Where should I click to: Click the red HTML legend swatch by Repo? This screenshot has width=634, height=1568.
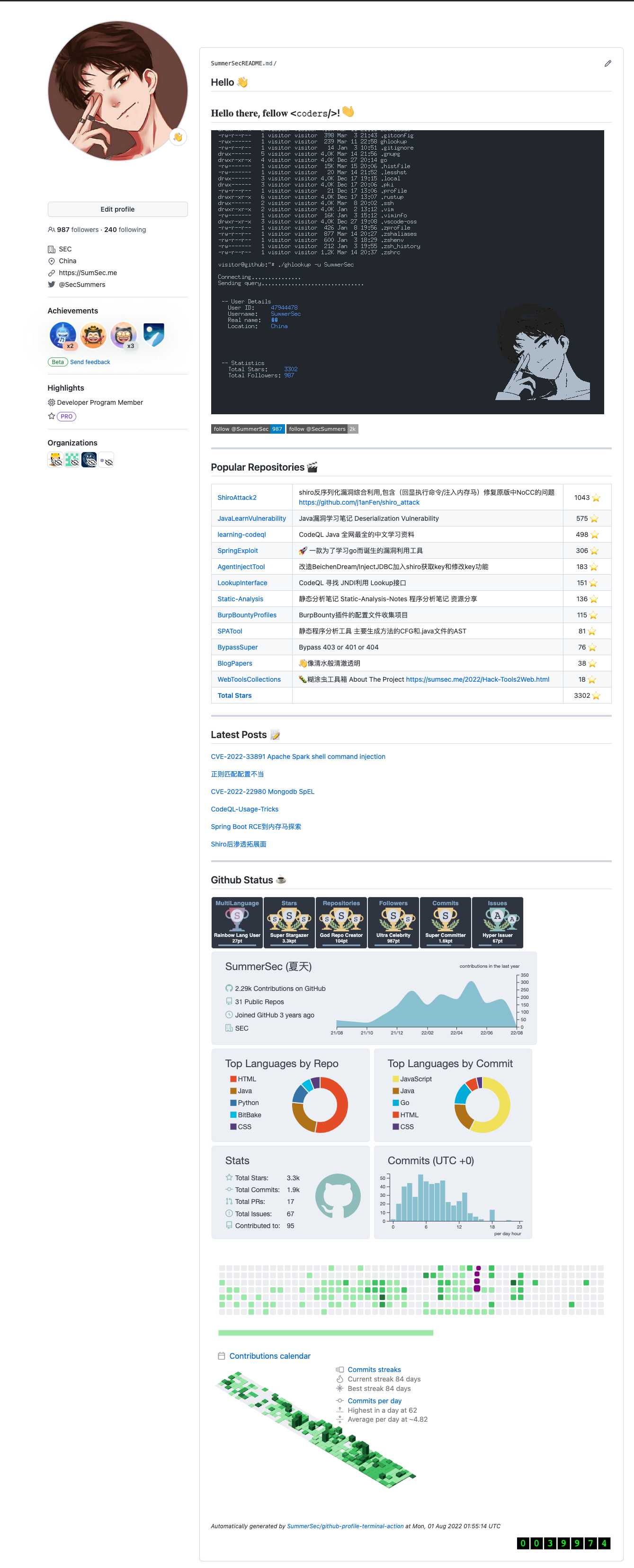point(233,1078)
